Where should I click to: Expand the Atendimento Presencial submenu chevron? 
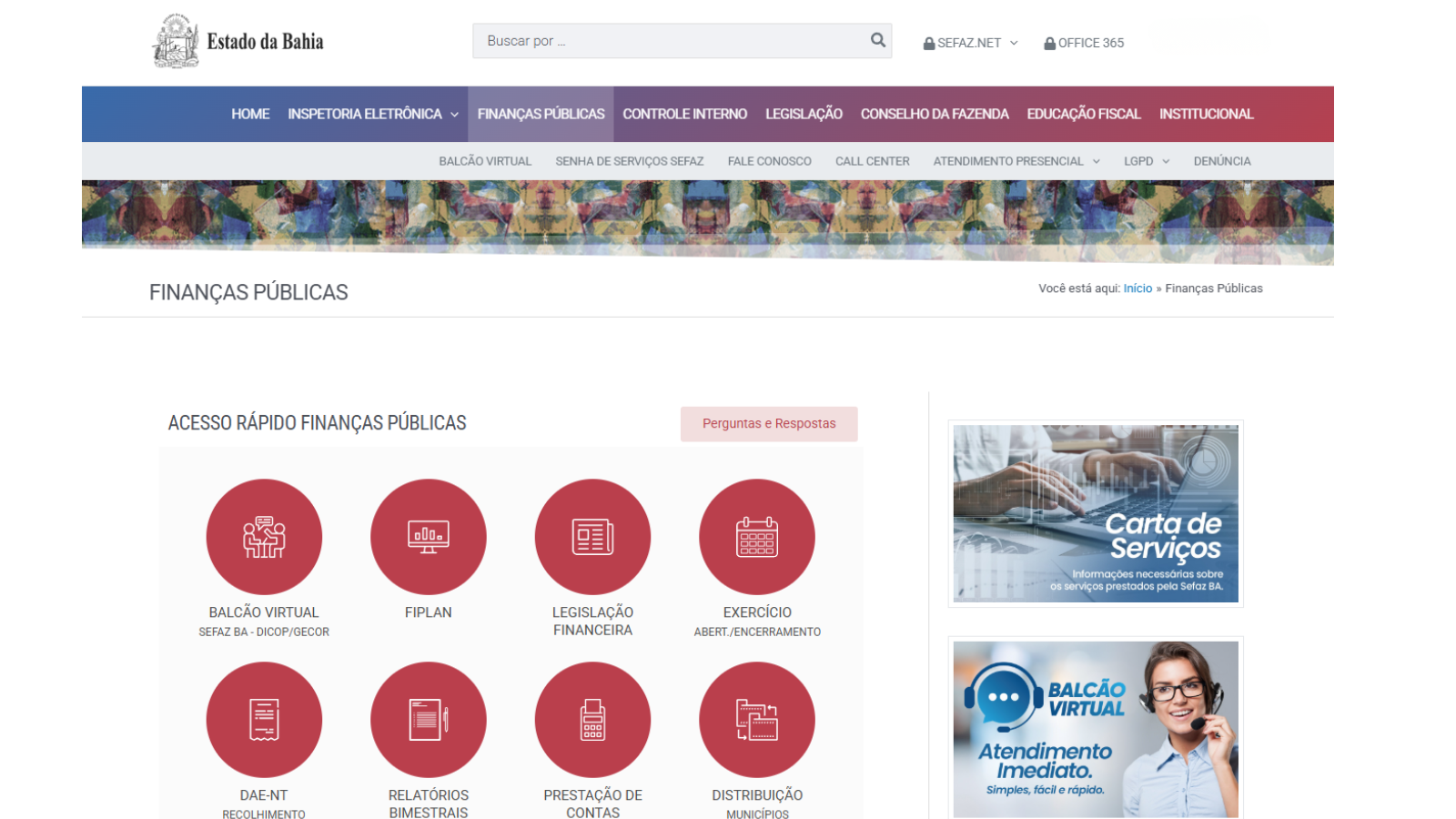click(1097, 161)
